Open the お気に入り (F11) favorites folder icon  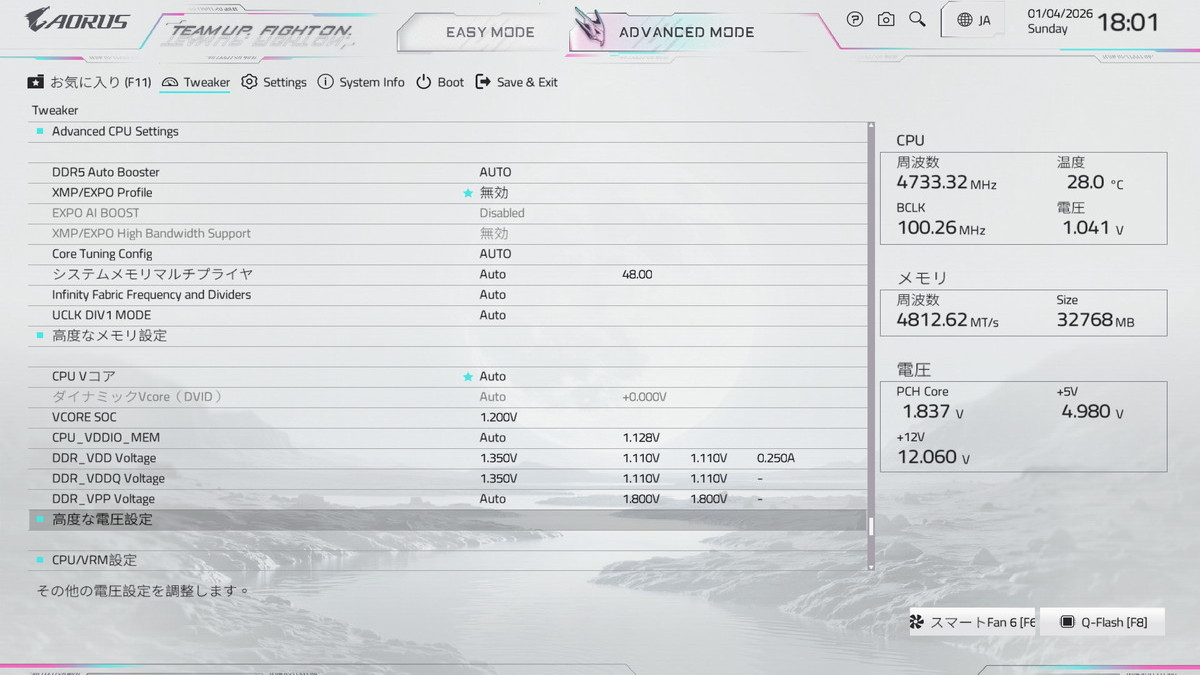click(36, 82)
